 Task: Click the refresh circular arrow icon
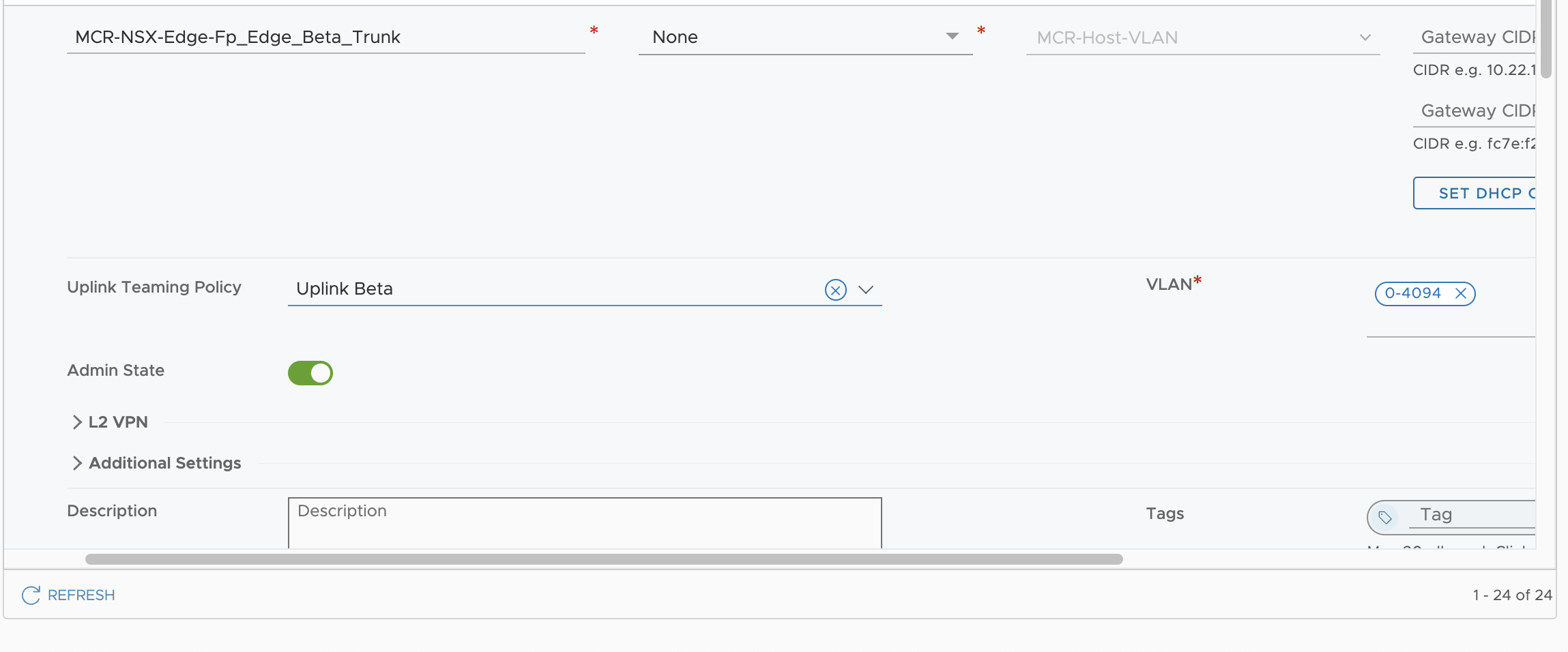(31, 595)
